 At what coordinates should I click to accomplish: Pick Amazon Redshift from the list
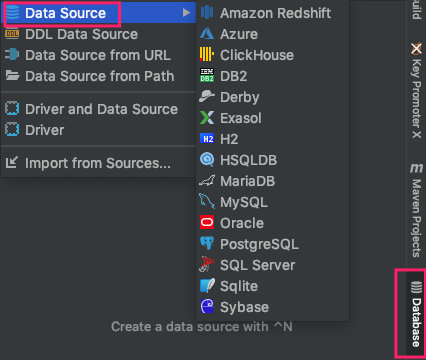tap(273, 13)
